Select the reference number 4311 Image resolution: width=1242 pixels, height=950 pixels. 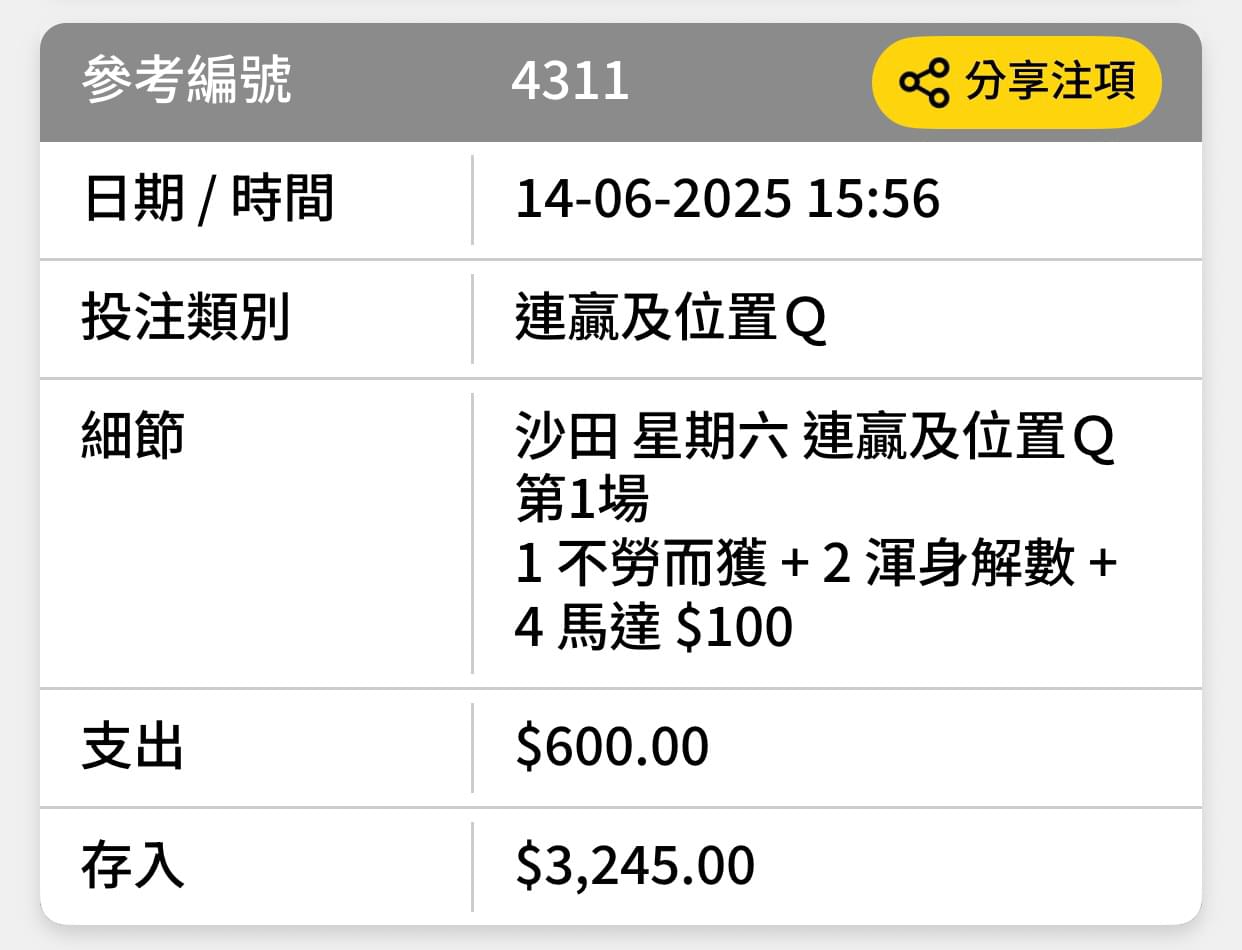click(x=570, y=82)
